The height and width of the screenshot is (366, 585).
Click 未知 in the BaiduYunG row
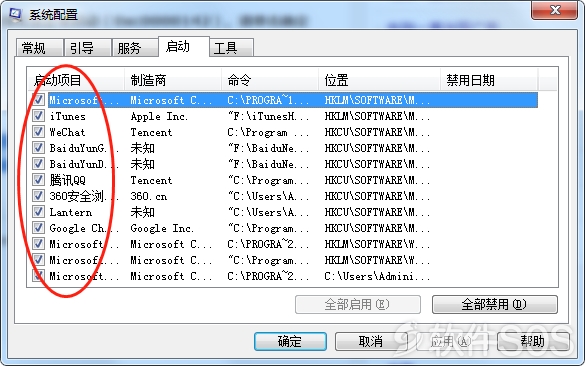pos(143,148)
